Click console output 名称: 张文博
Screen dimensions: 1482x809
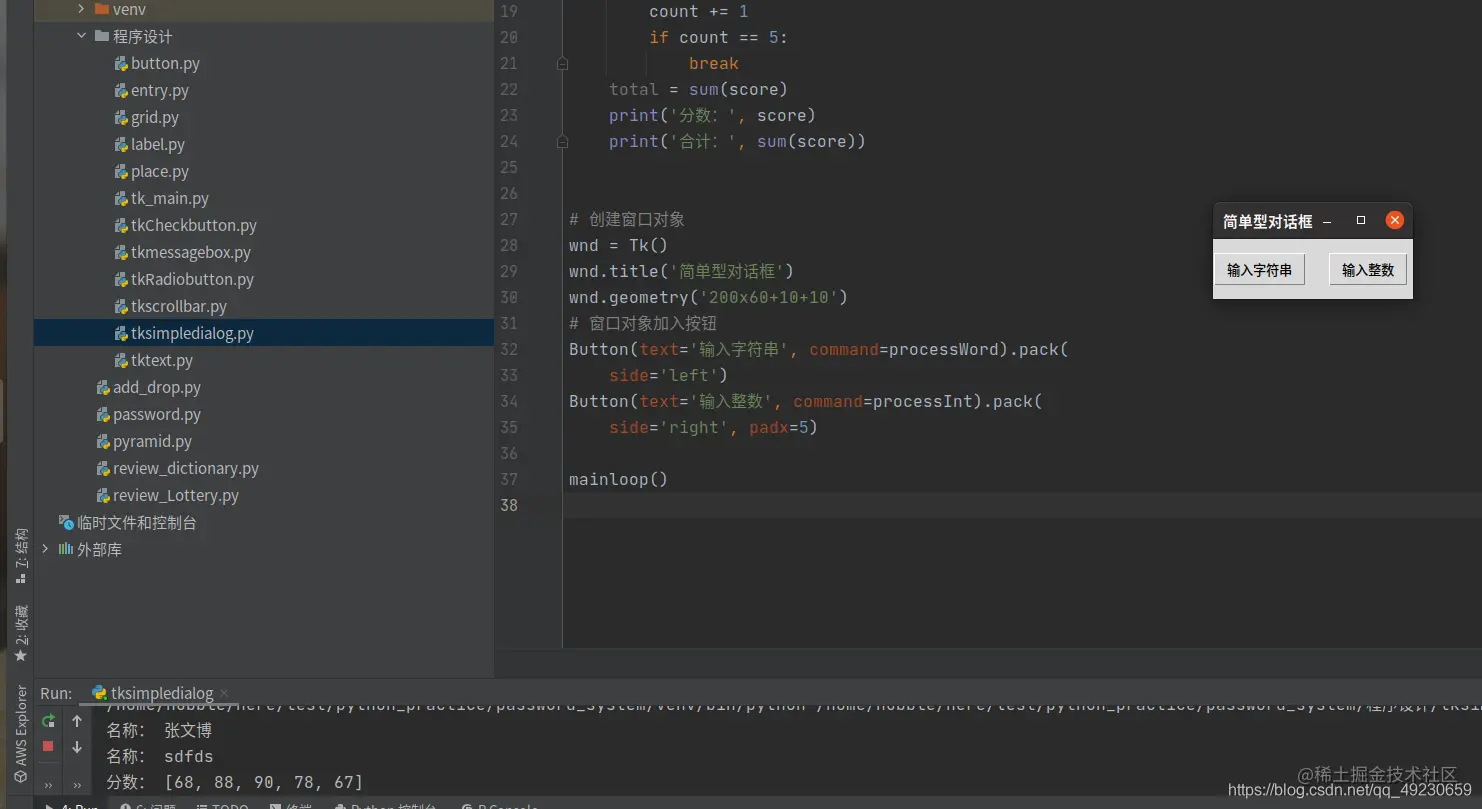coord(160,730)
